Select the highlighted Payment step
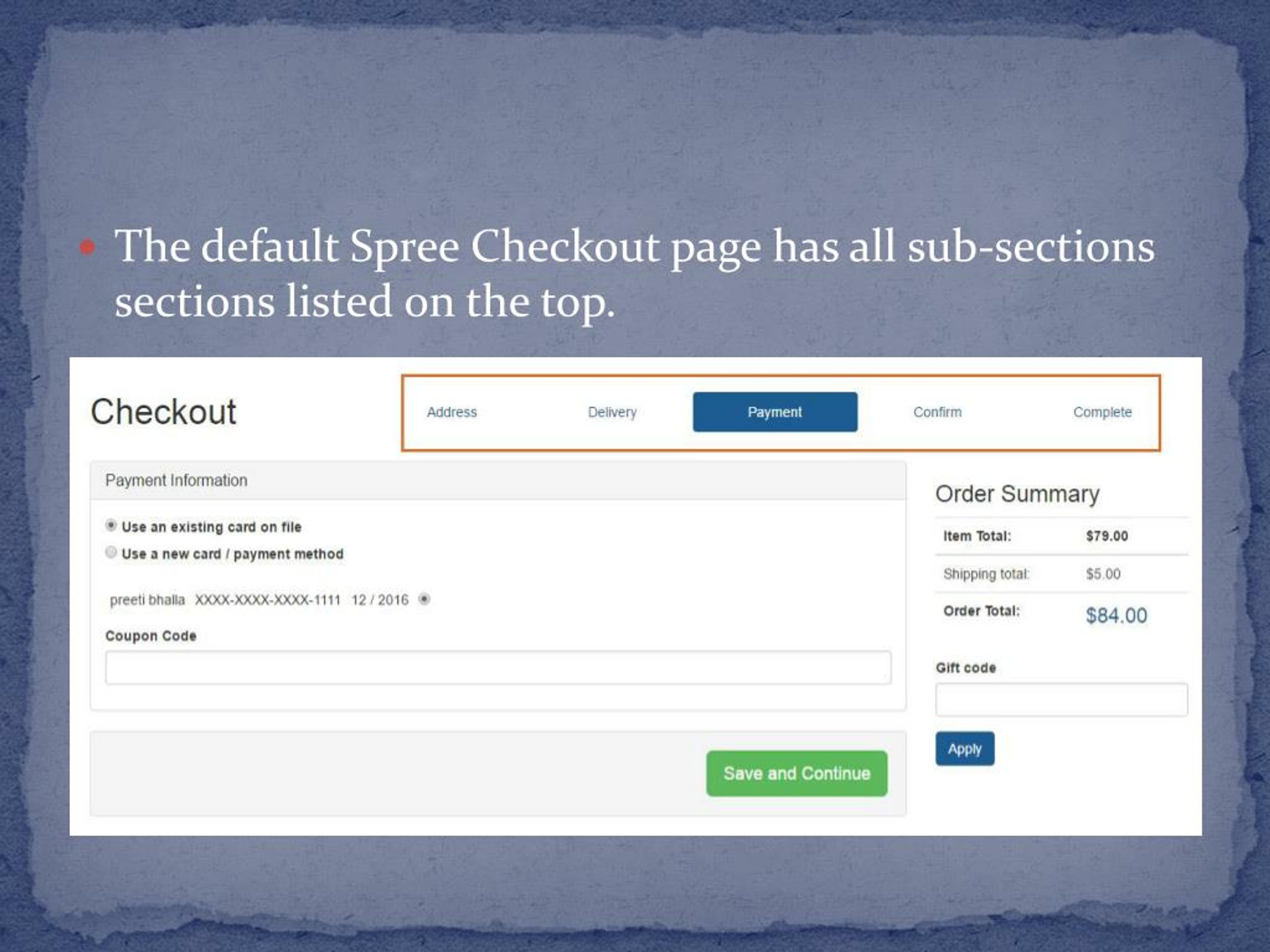The height and width of the screenshot is (952, 1270). (x=775, y=412)
